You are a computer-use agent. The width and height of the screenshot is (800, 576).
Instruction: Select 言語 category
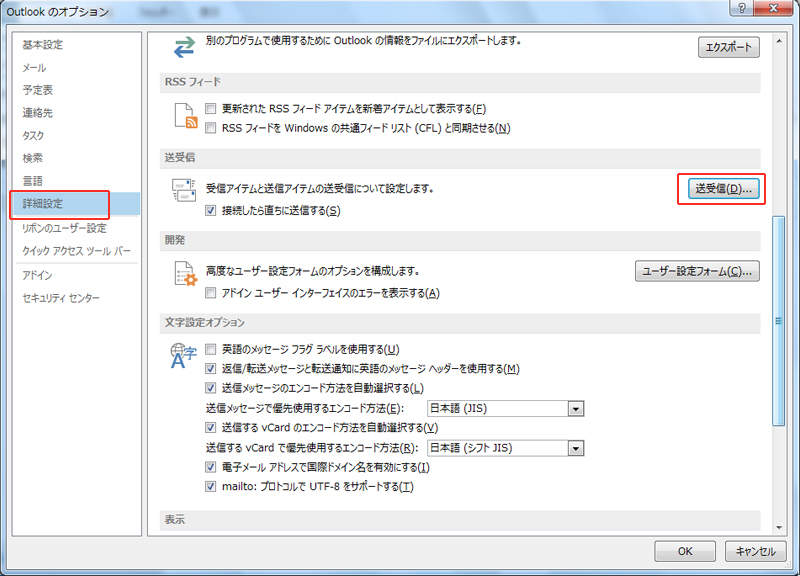76,181
